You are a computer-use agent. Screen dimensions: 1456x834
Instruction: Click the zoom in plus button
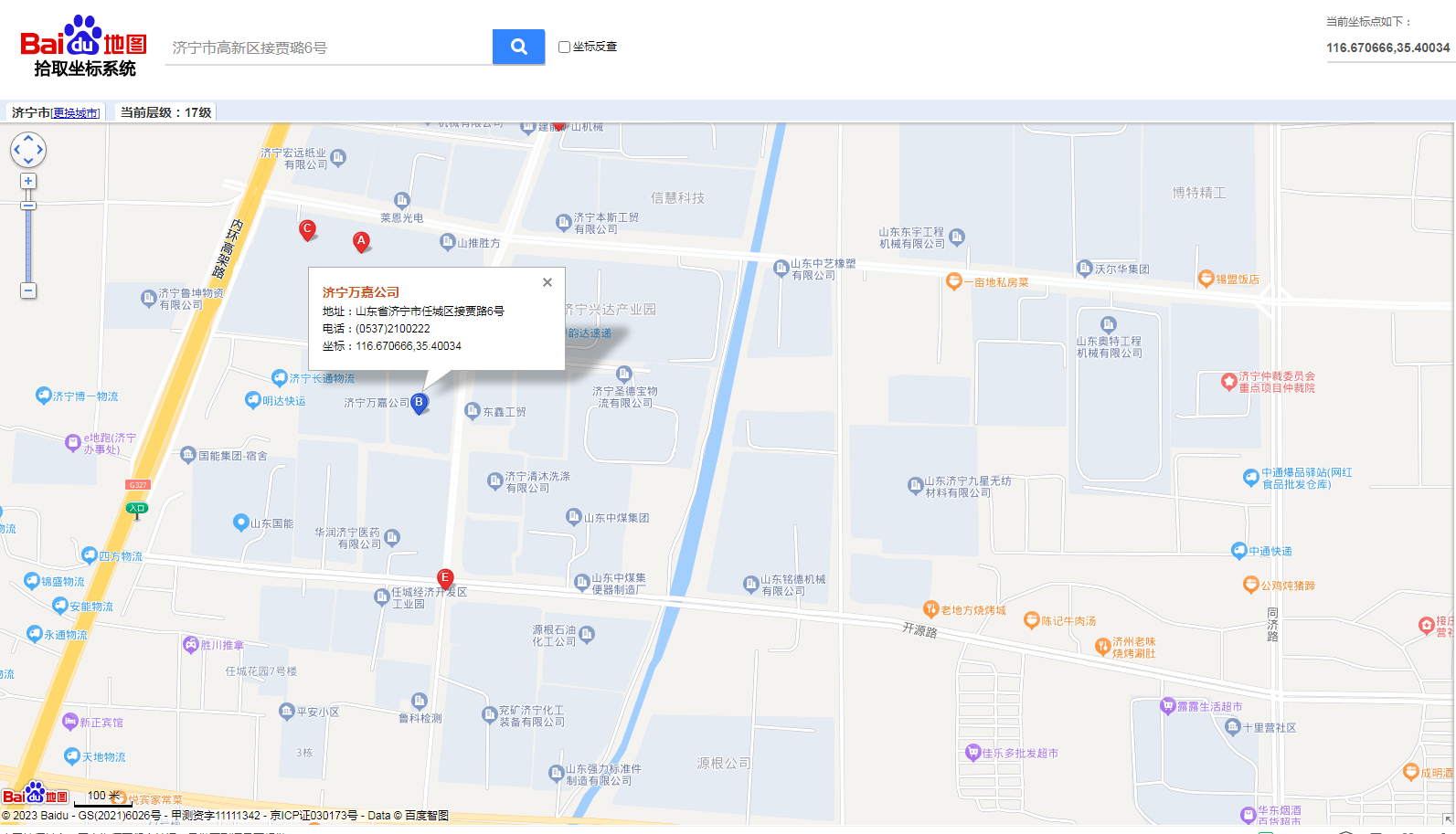click(28, 181)
